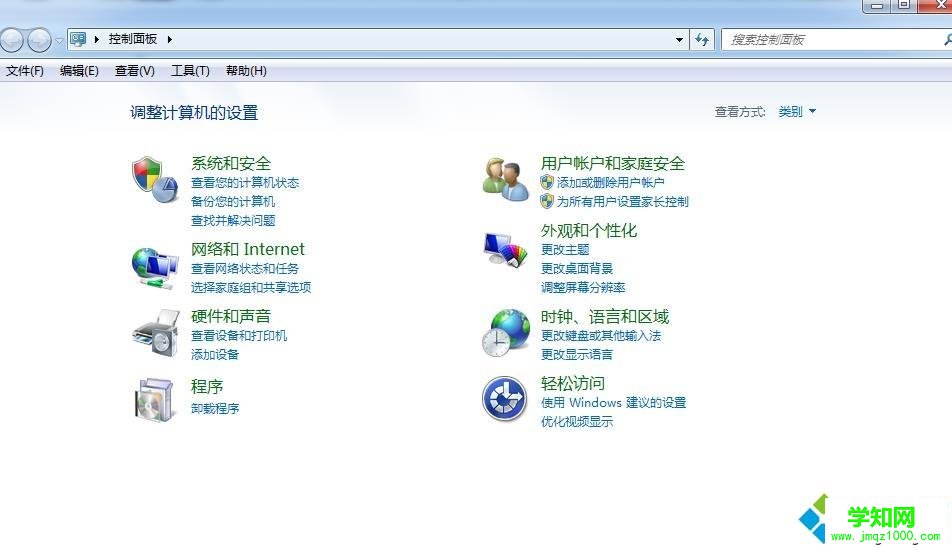Expand the recent pages arrow beside Forward
Viewport: 952px width, 548px height.
59,41
